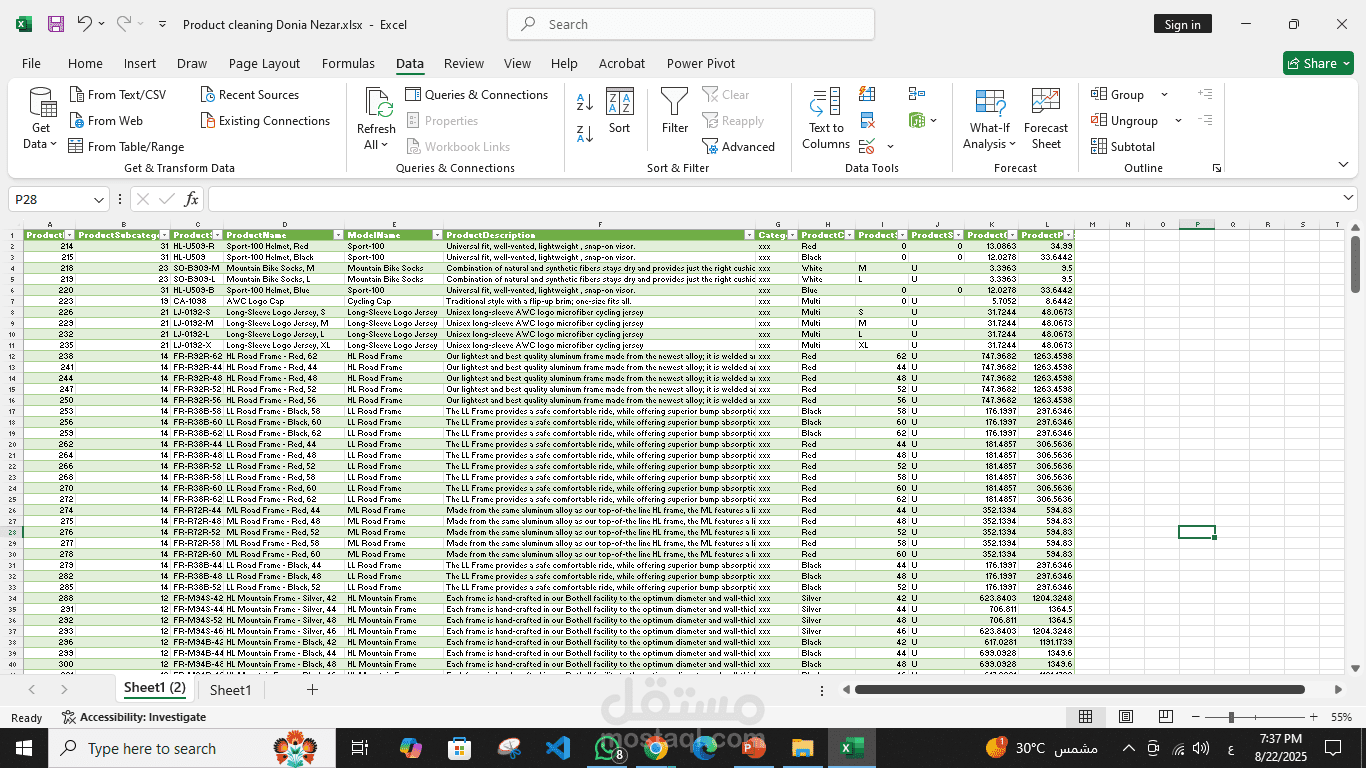Create a Forecast Sheet

tap(1046, 118)
